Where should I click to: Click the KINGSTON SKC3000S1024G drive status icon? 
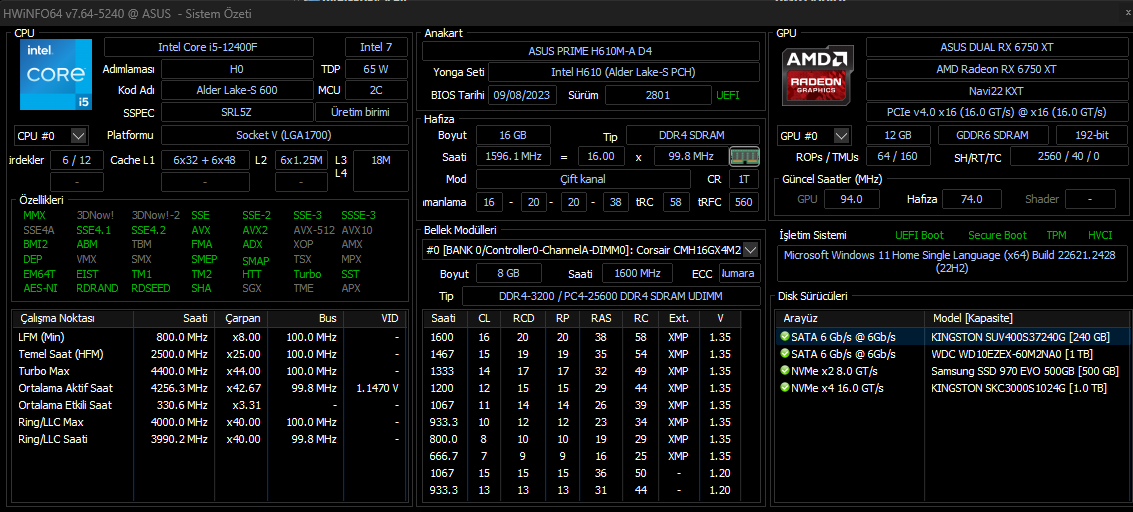tap(785, 388)
